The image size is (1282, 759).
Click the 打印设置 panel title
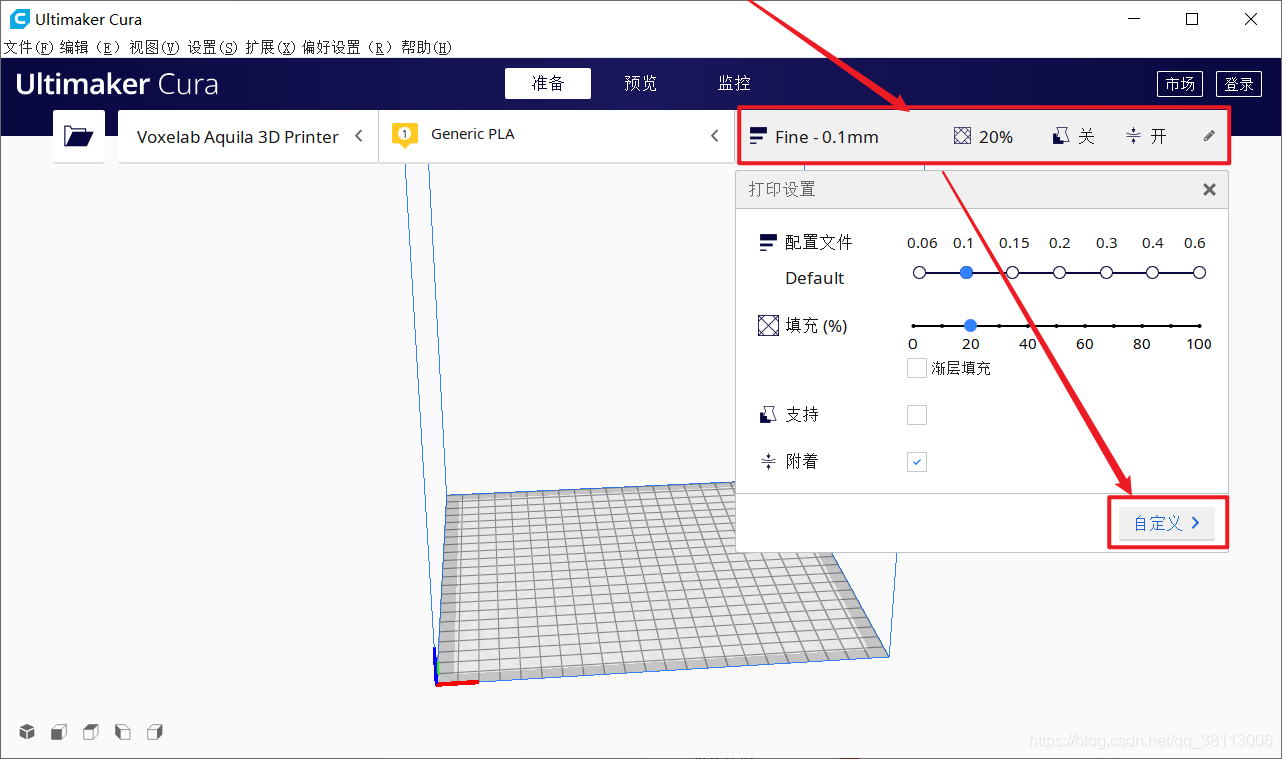point(782,189)
